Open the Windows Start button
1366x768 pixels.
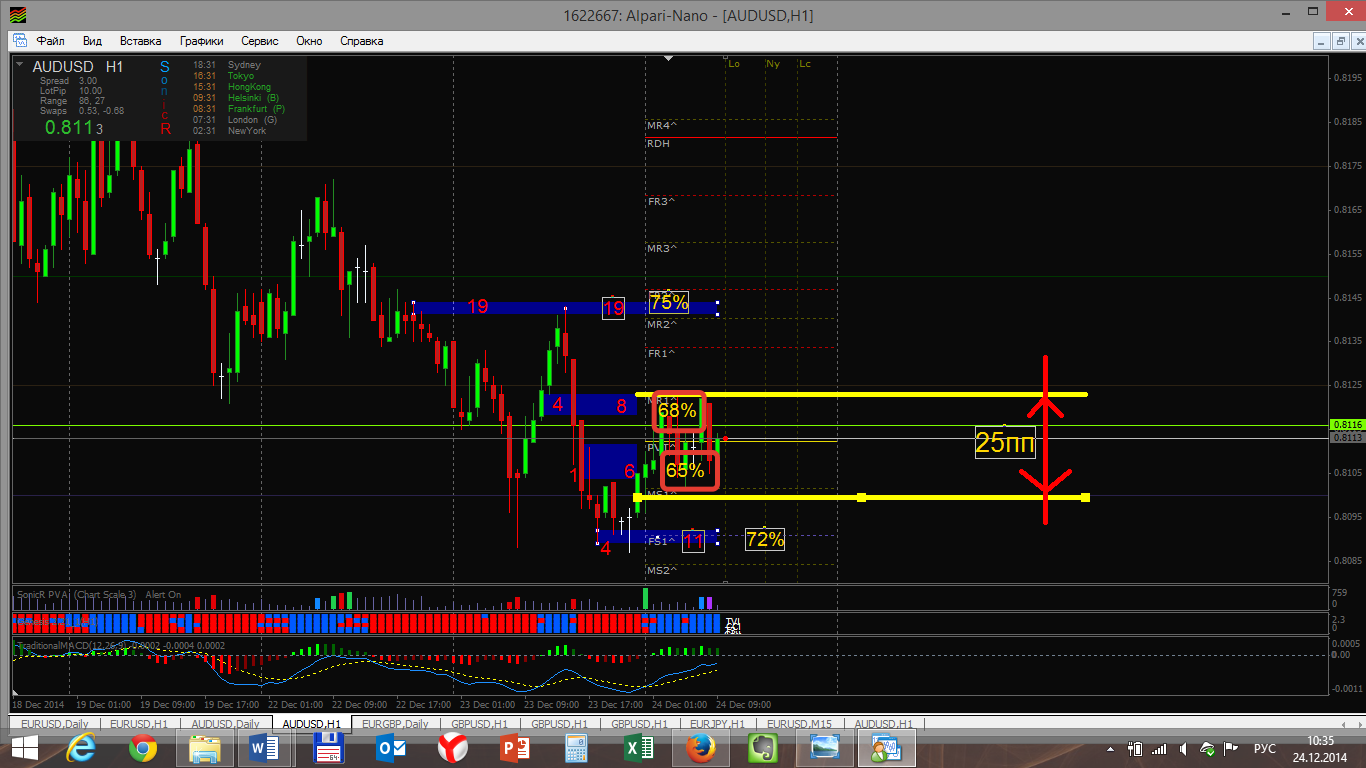(x=23, y=748)
